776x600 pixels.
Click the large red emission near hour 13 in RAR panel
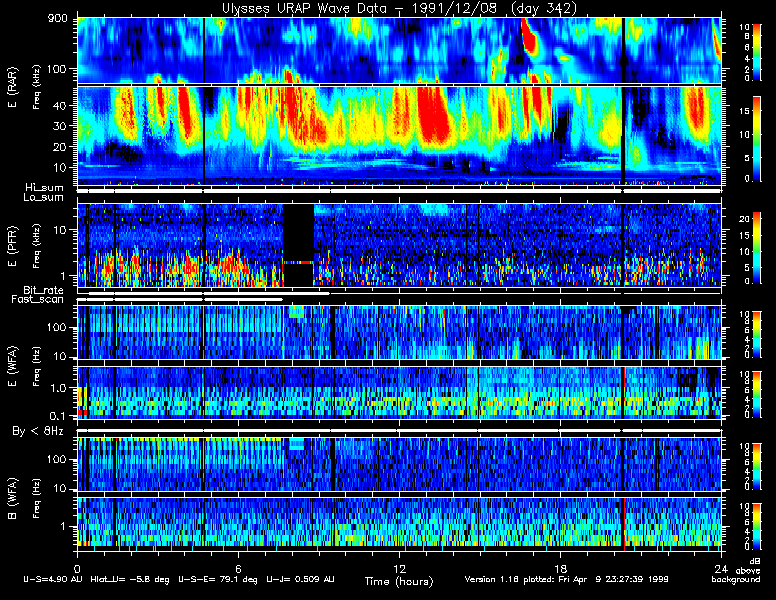pos(434,115)
